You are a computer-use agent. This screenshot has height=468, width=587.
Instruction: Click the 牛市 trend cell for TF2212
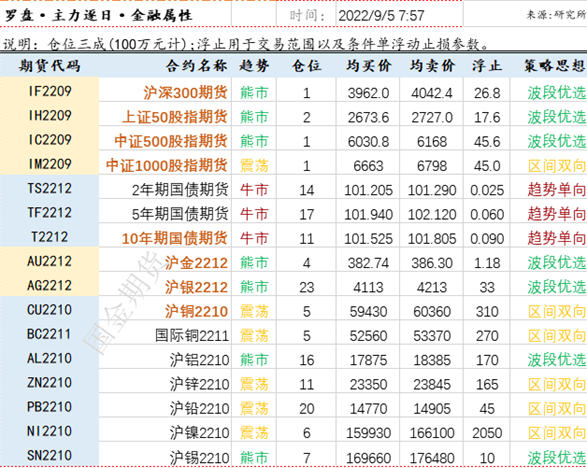pyautogui.click(x=254, y=214)
